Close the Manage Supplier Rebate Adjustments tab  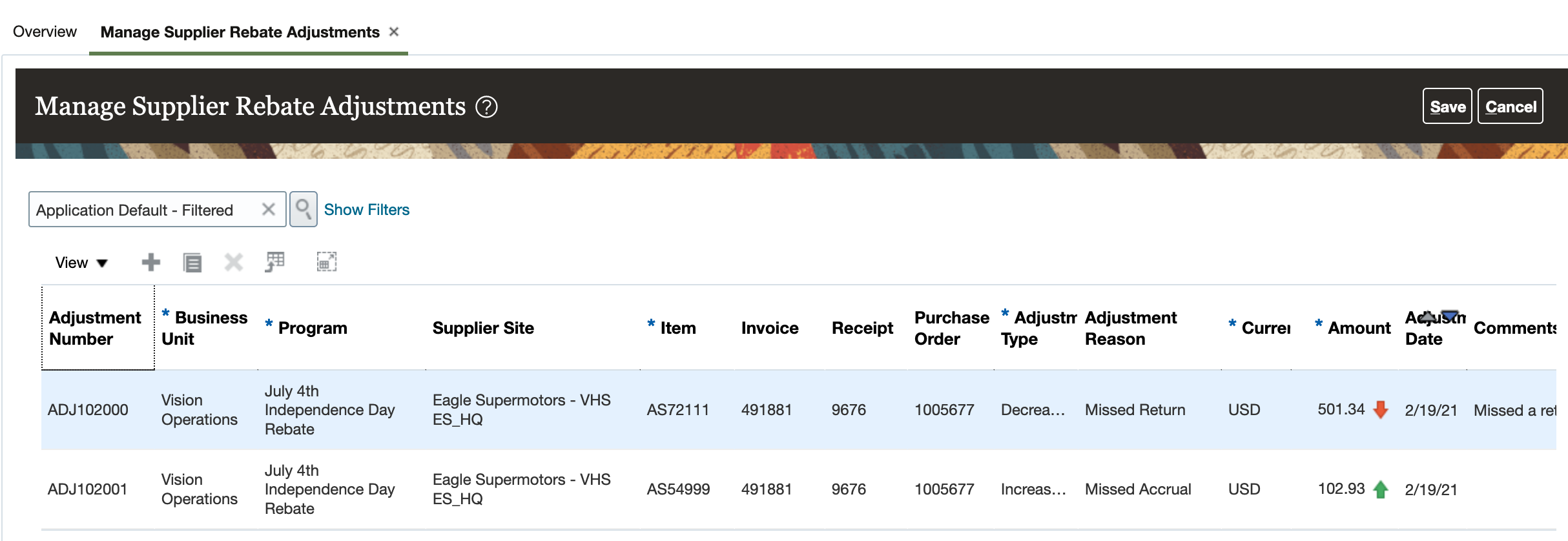(x=394, y=32)
